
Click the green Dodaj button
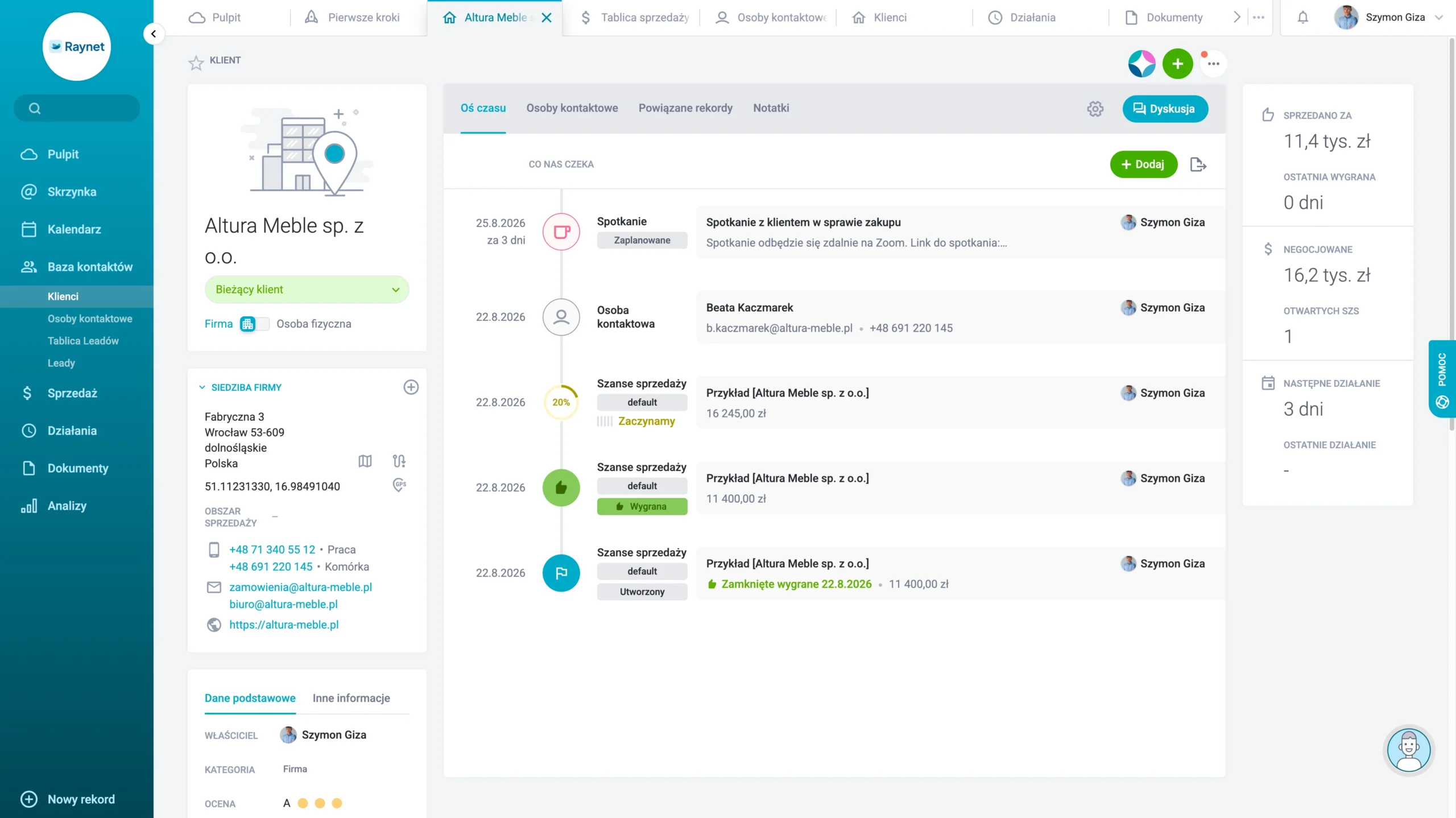1143,164
